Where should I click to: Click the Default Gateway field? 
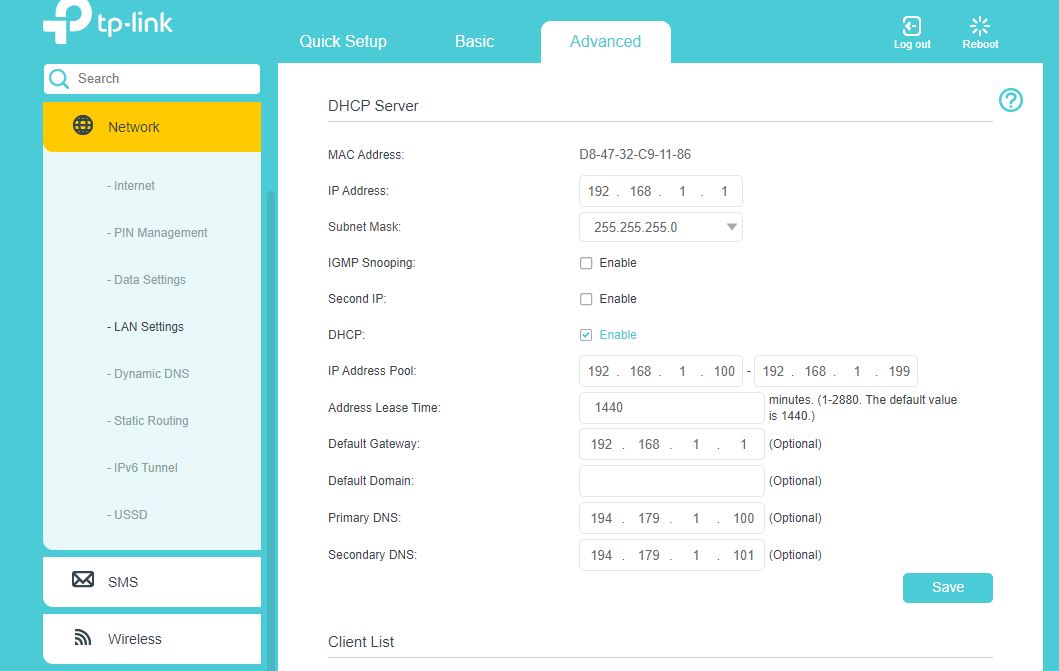[671, 444]
